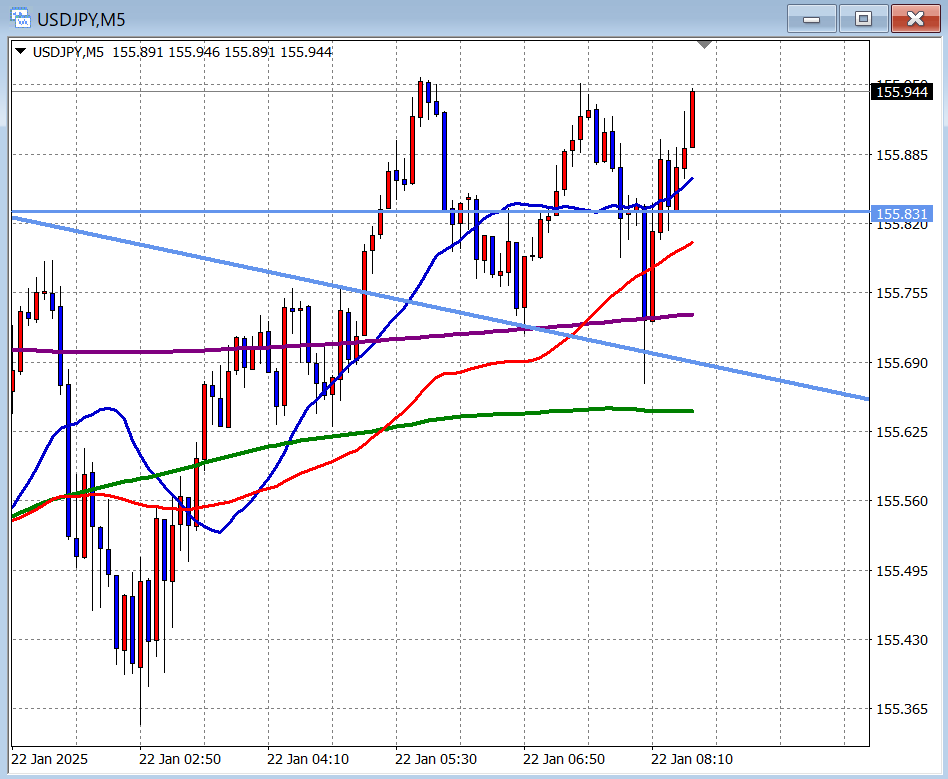Image resolution: width=948 pixels, height=779 pixels.
Task: Click the USDJPY chart window icon
Action: coord(19,18)
